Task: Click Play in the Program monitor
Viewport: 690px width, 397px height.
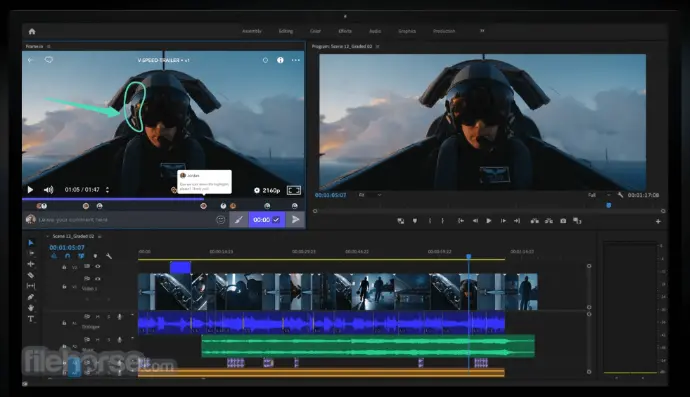Action: [488, 221]
